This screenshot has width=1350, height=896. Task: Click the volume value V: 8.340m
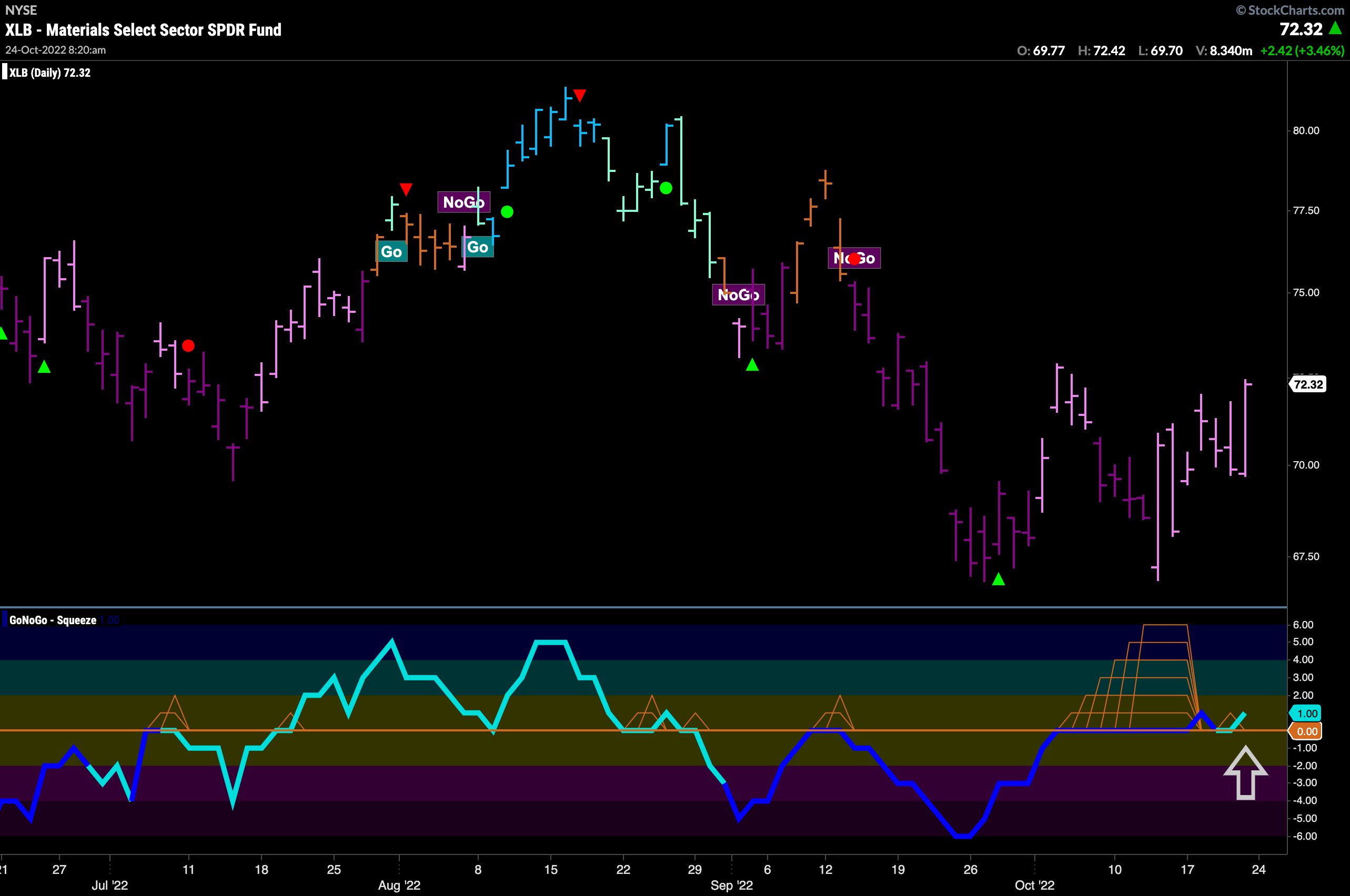click(x=1224, y=51)
